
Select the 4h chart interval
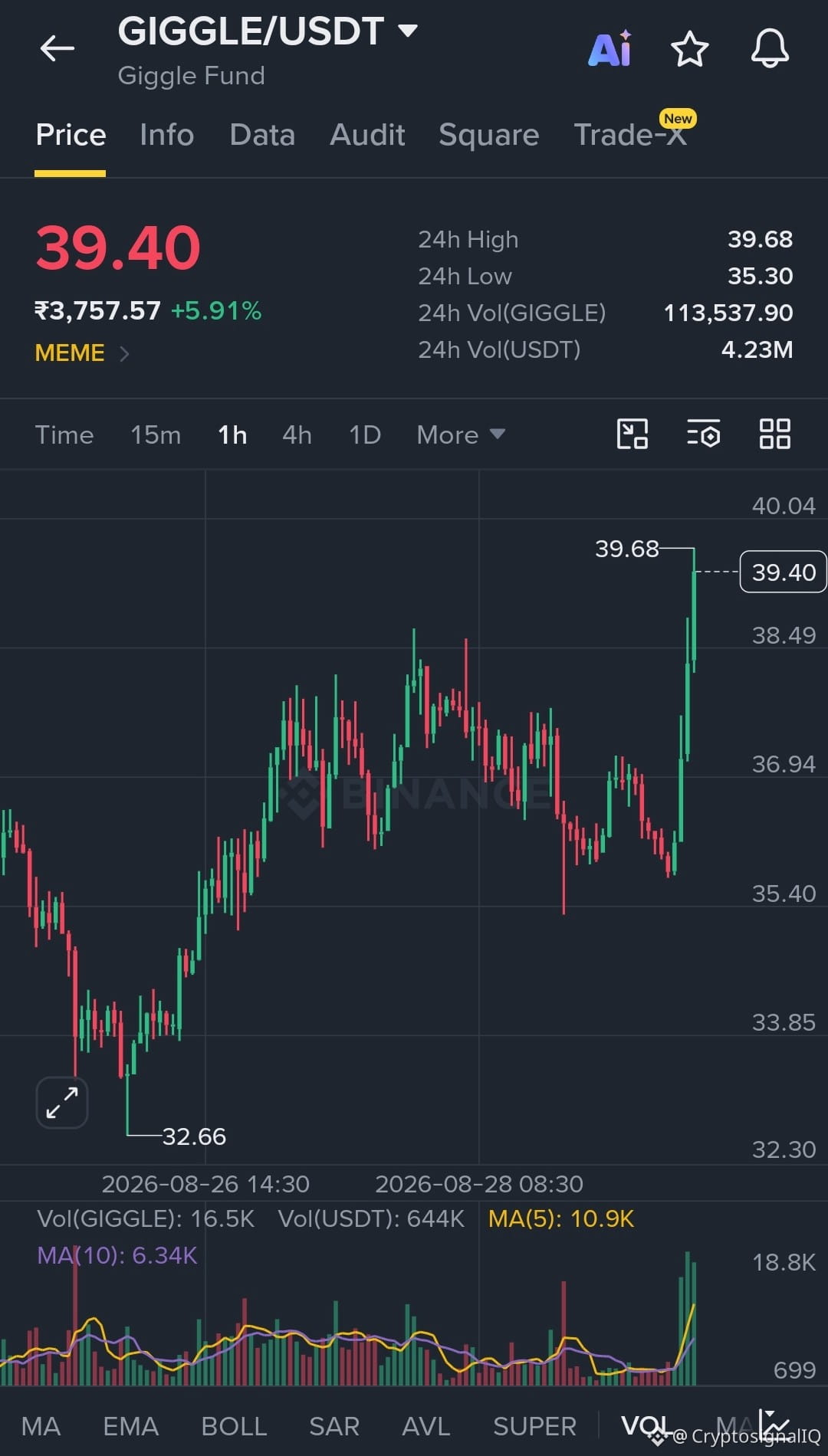pyautogui.click(x=297, y=435)
